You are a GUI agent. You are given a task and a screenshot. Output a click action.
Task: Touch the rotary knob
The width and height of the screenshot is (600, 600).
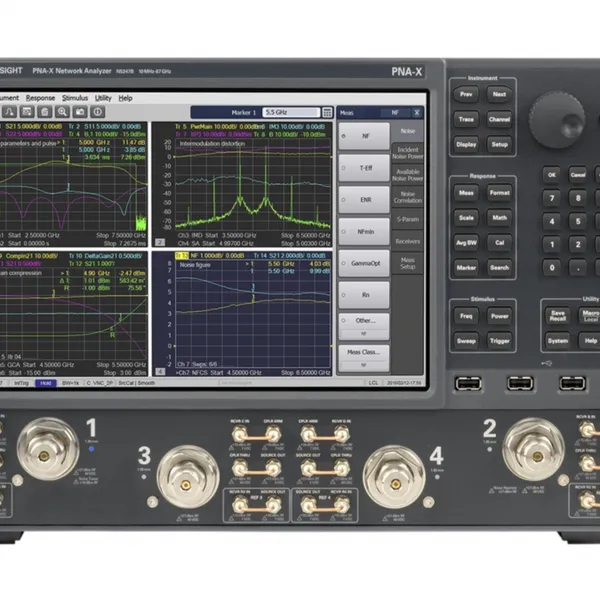click(x=557, y=119)
